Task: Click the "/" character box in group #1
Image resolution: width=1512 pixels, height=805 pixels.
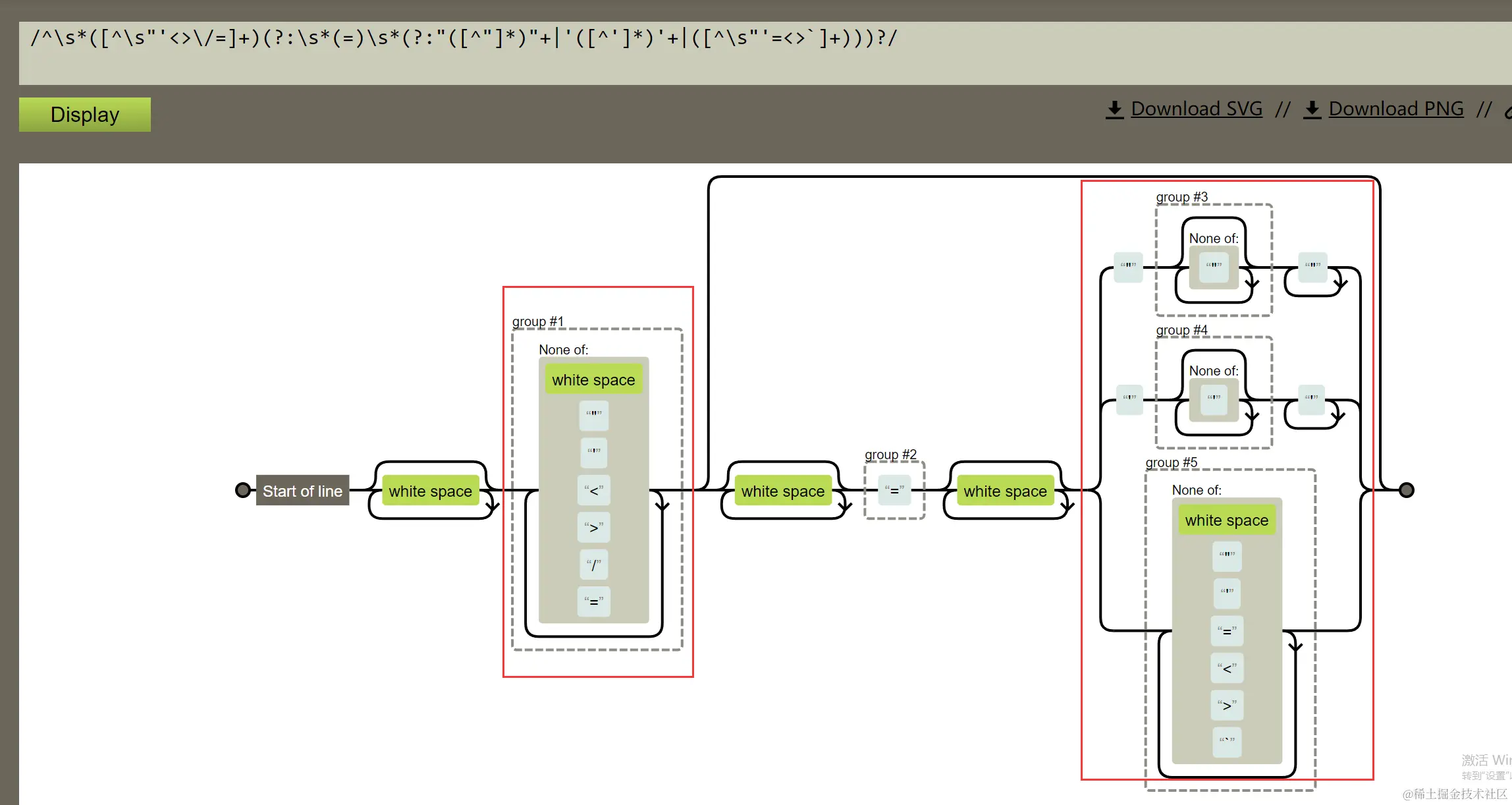Action: [x=593, y=565]
